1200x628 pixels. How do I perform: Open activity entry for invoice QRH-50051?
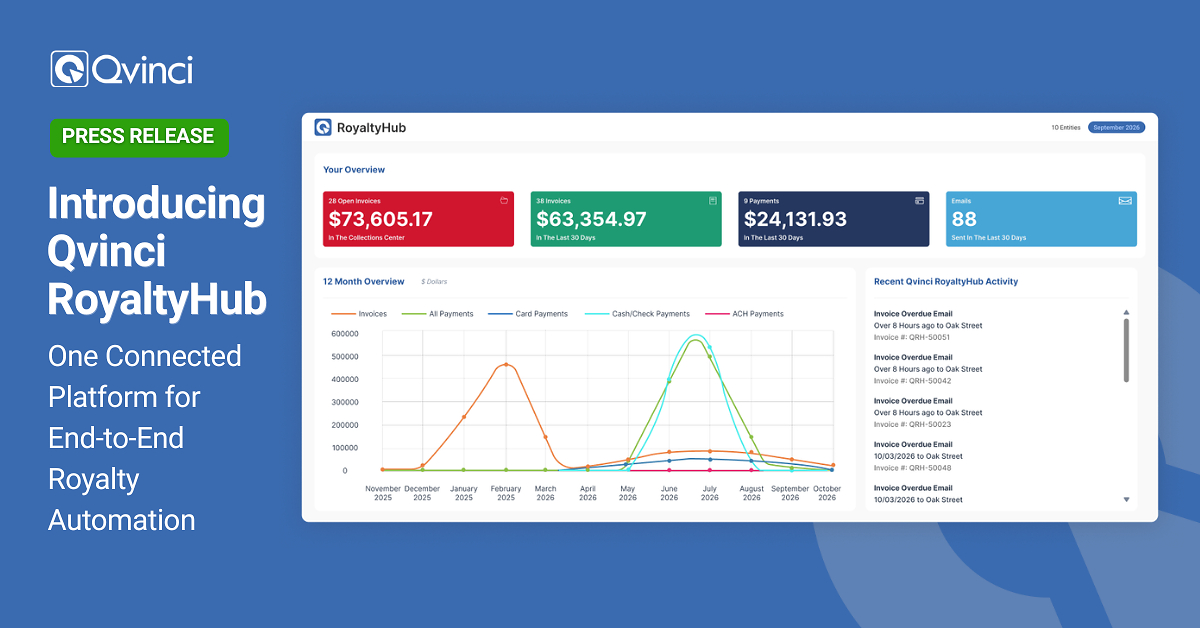(928, 325)
